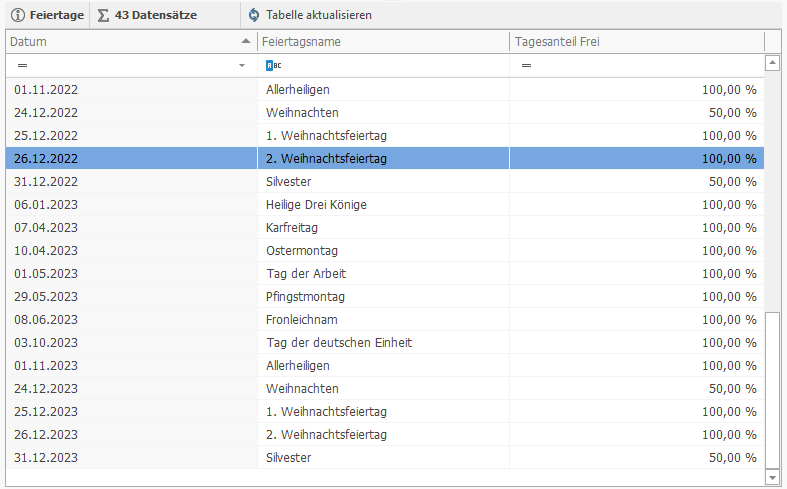
Task: Click the scrollbar down arrow
Action: click(772, 476)
